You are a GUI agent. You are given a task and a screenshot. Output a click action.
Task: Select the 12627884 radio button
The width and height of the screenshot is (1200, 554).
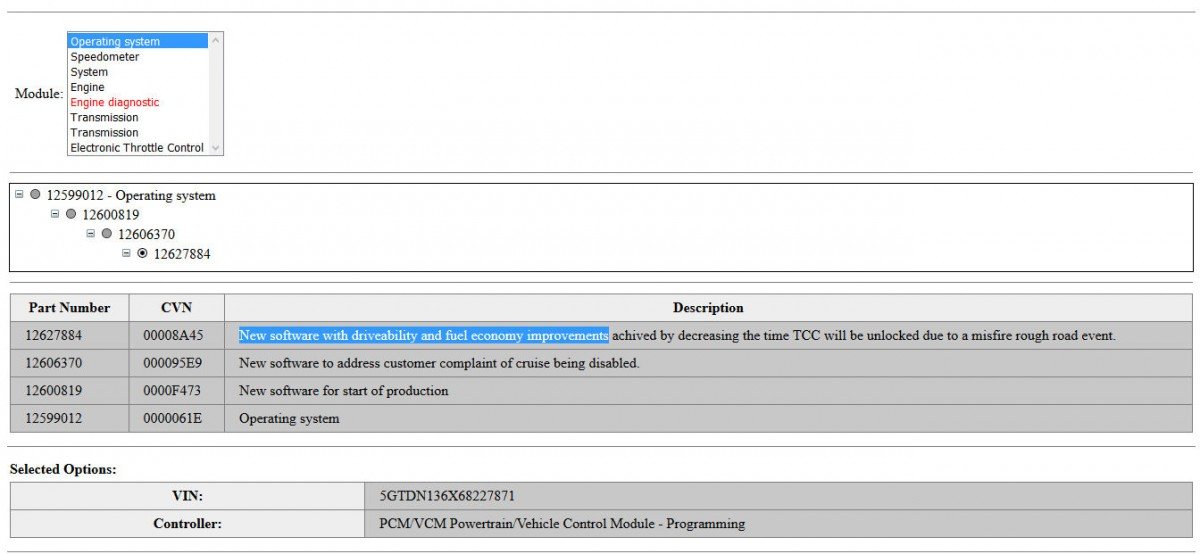(x=142, y=253)
